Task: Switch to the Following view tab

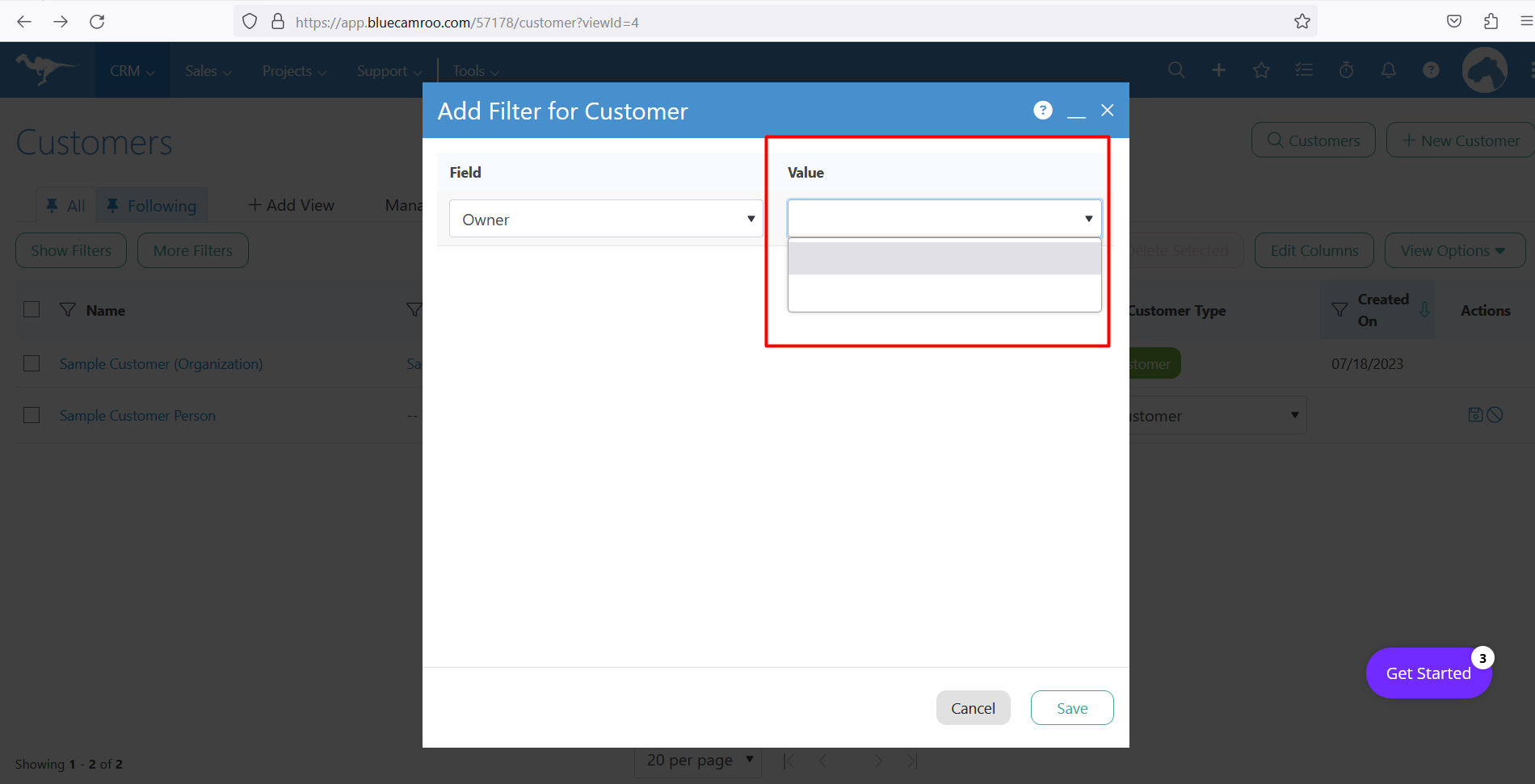Action: pos(152,205)
